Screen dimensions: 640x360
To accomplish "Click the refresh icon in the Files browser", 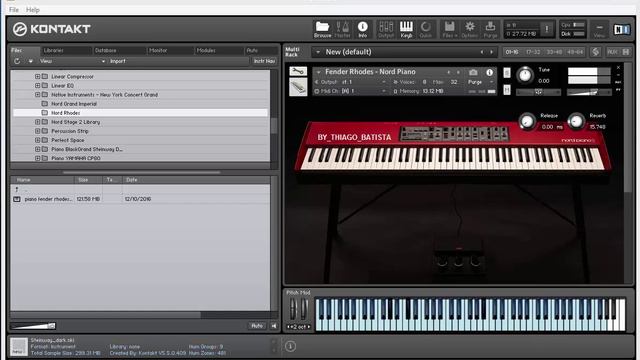I will (x=17, y=61).
